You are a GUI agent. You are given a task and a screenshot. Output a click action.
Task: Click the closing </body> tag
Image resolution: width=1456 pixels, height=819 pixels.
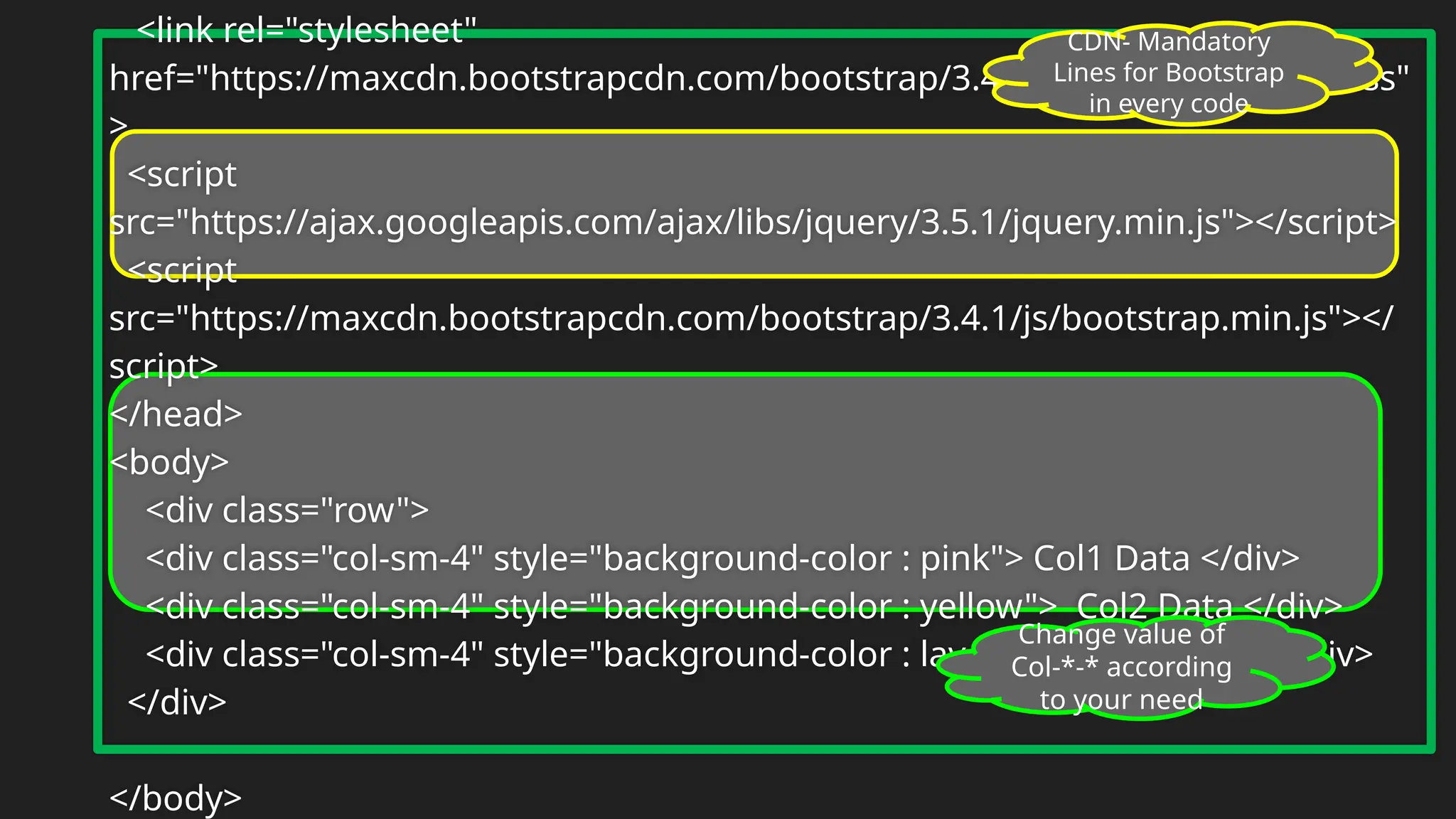(x=176, y=798)
